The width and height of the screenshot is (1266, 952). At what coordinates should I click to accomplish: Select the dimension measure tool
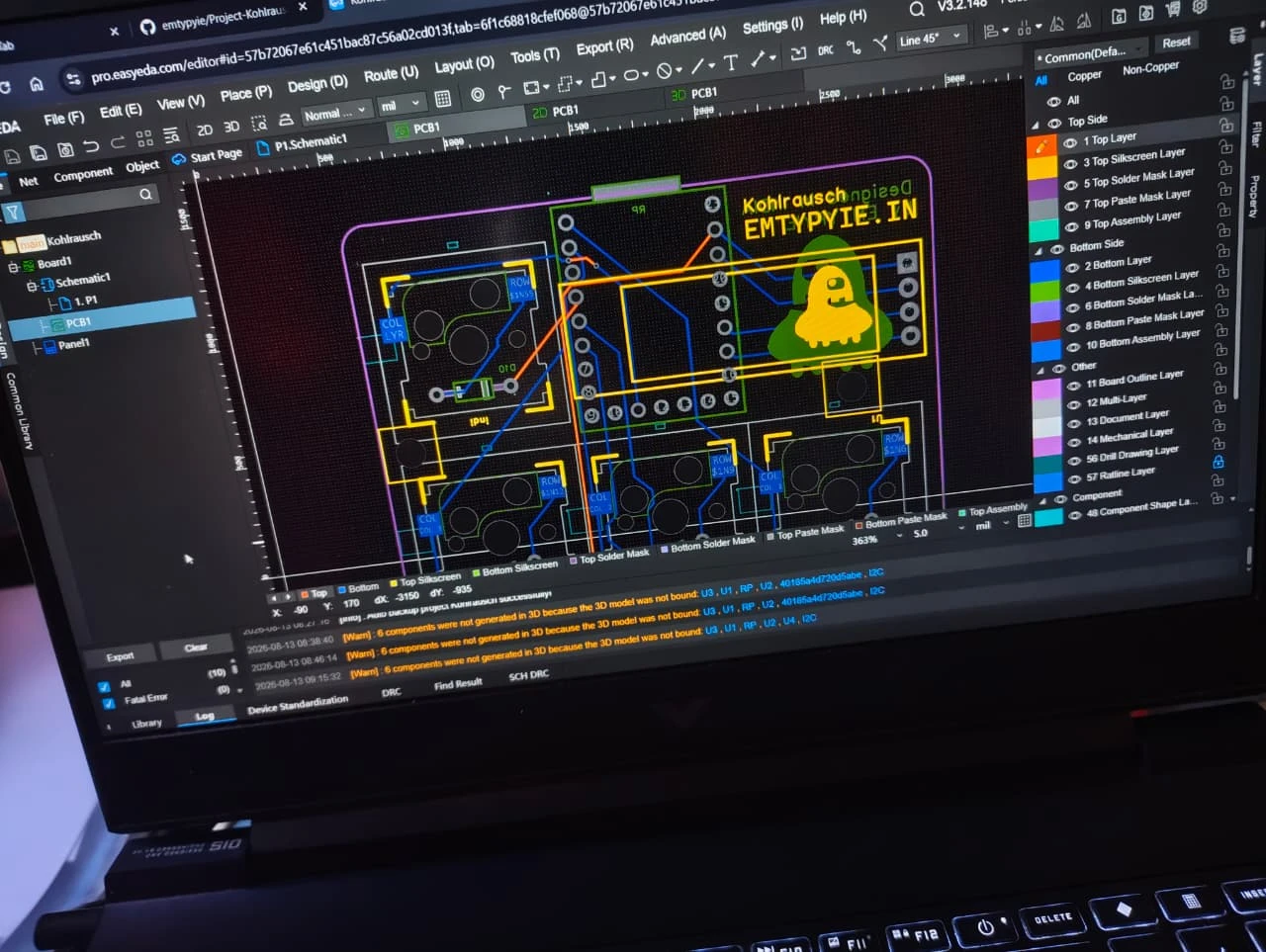tap(759, 59)
